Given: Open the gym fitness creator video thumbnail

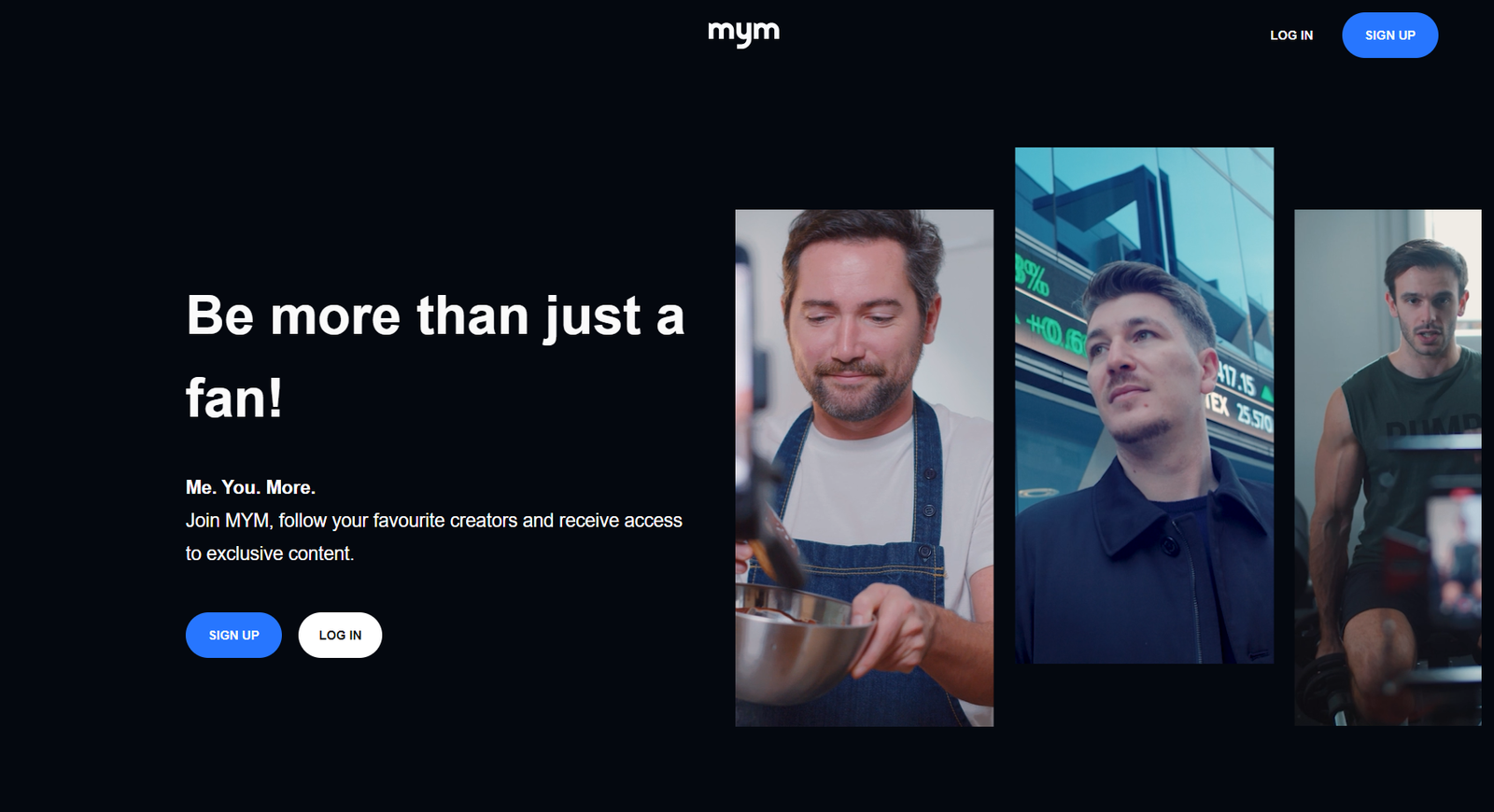Looking at the screenshot, I should point(1388,468).
